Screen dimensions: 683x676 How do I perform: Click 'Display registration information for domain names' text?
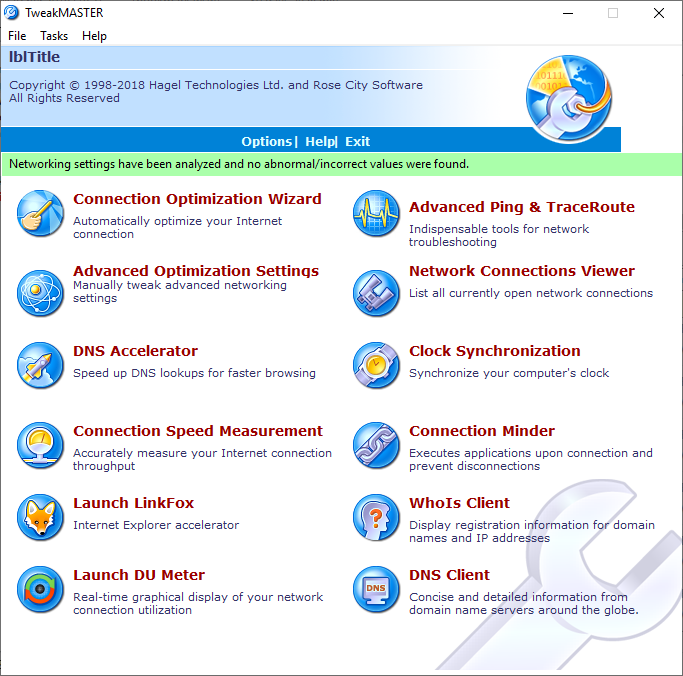click(532, 531)
